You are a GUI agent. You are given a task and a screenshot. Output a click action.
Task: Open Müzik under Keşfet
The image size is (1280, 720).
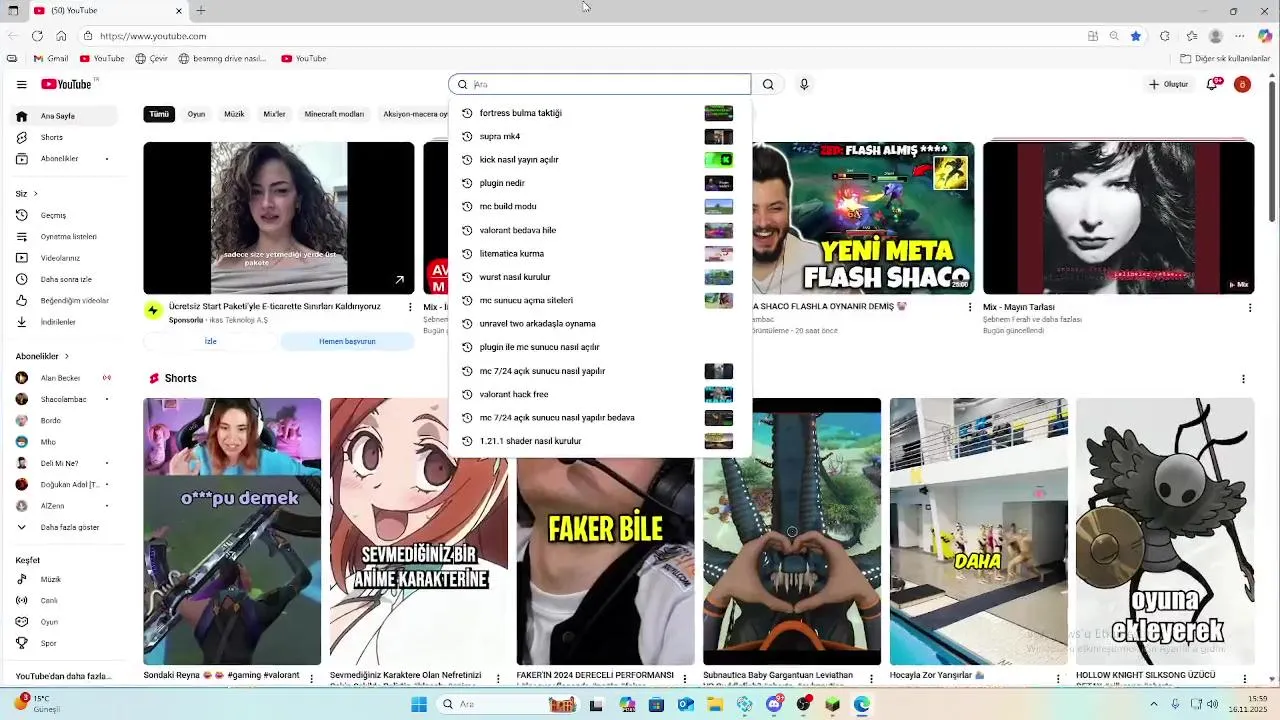(65, 579)
